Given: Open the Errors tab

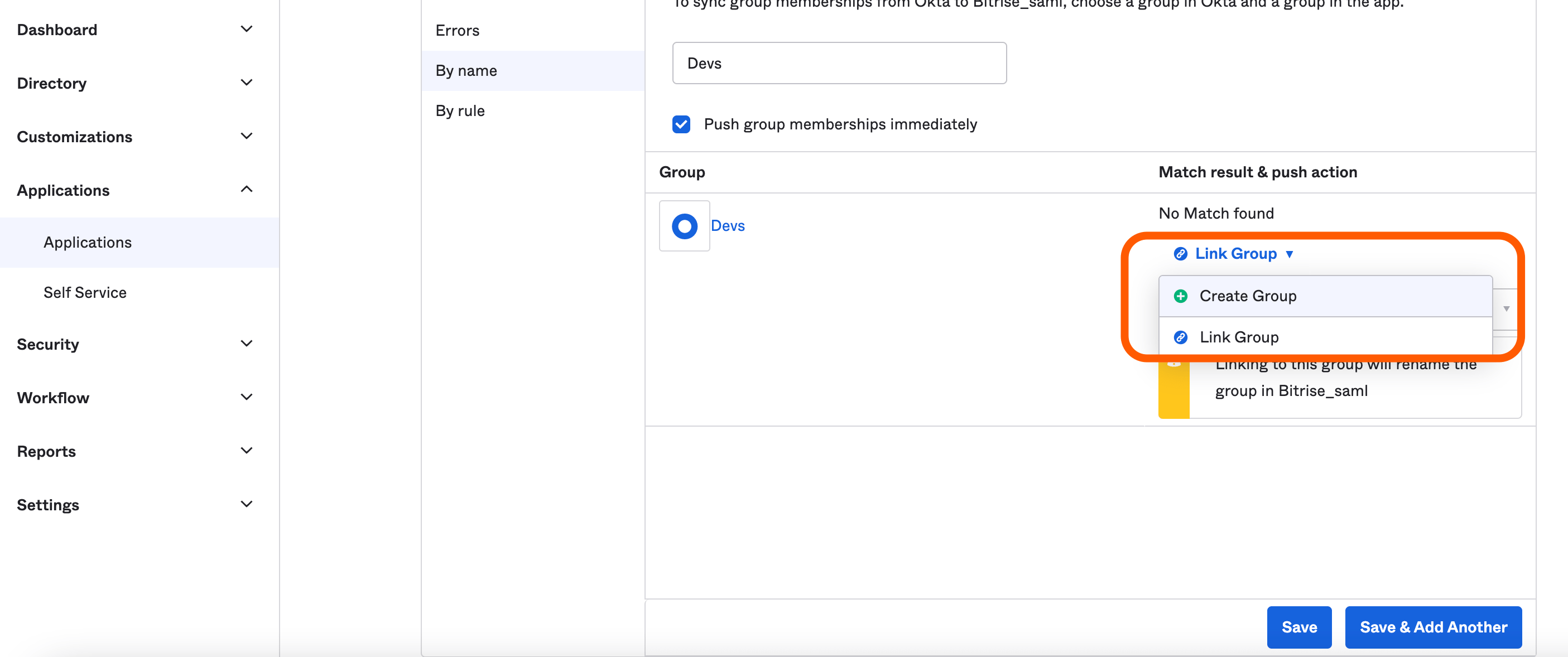Looking at the screenshot, I should (x=457, y=31).
